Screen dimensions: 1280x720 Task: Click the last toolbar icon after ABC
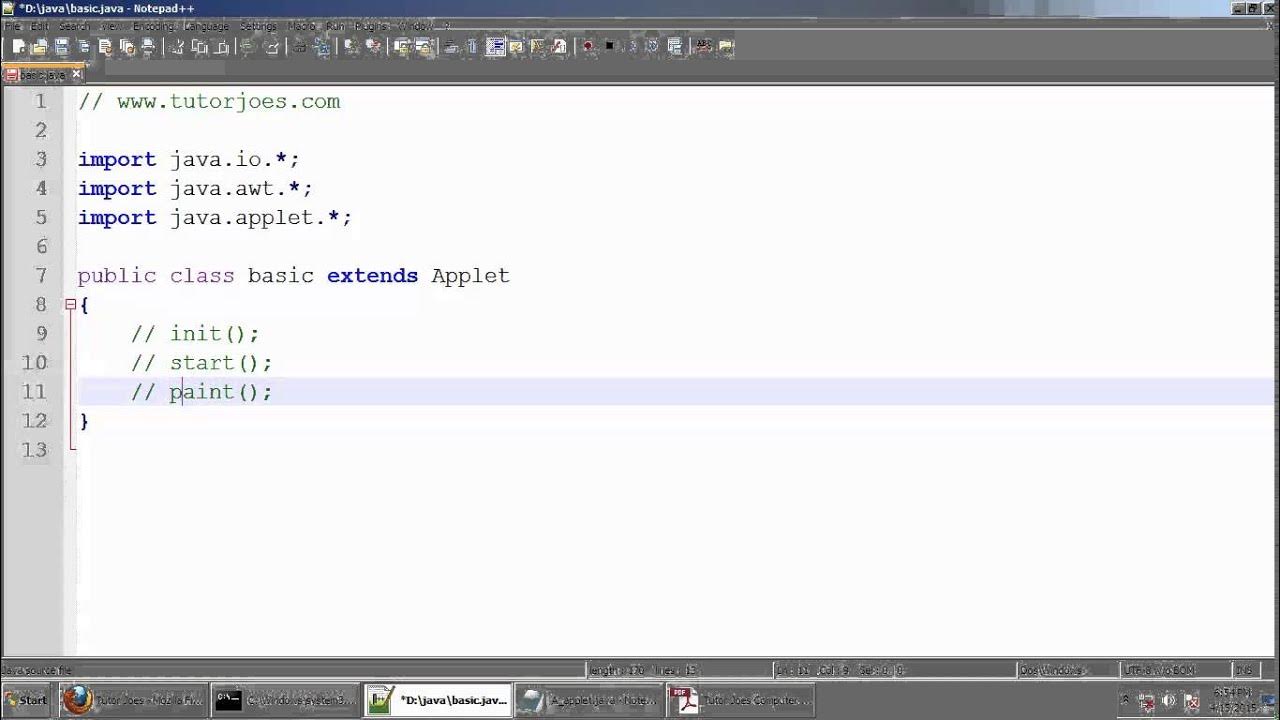[x=725, y=46]
